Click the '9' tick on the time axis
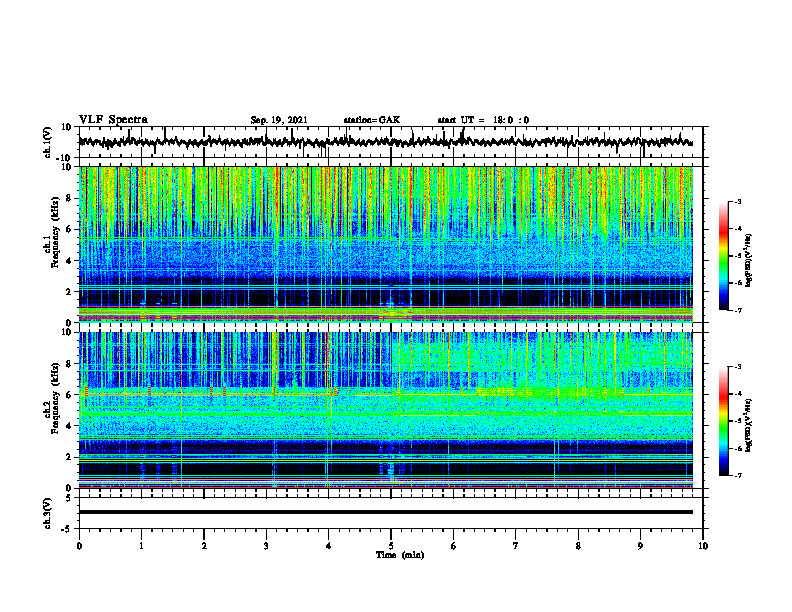 640,546
